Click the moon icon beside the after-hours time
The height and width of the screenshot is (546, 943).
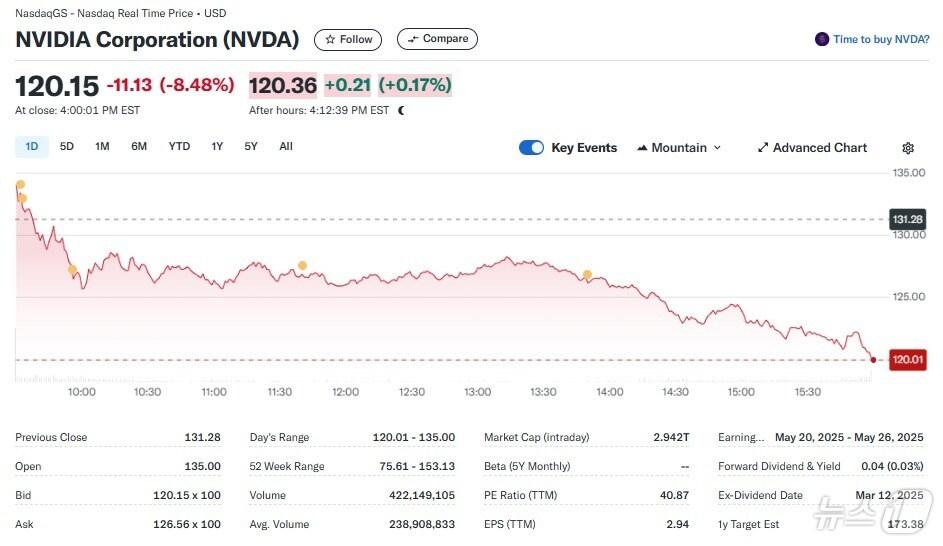pos(402,111)
